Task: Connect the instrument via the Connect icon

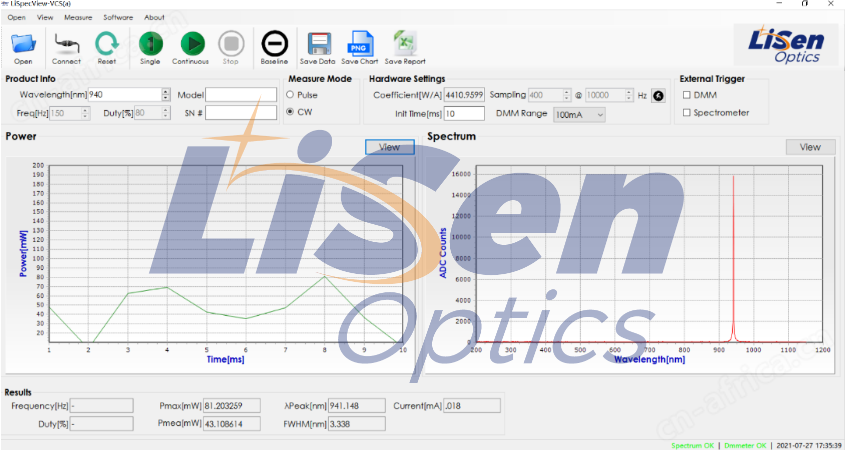Action: 66,44
